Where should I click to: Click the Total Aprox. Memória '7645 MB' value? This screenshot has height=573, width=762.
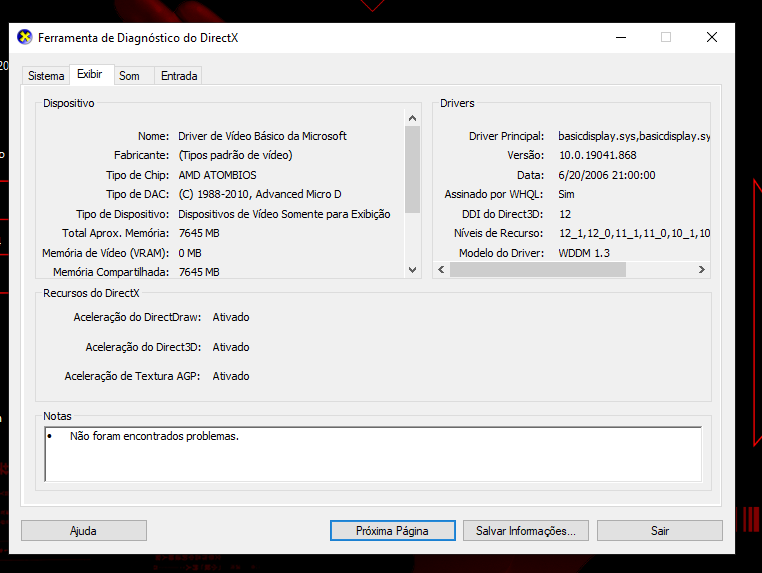coord(199,233)
